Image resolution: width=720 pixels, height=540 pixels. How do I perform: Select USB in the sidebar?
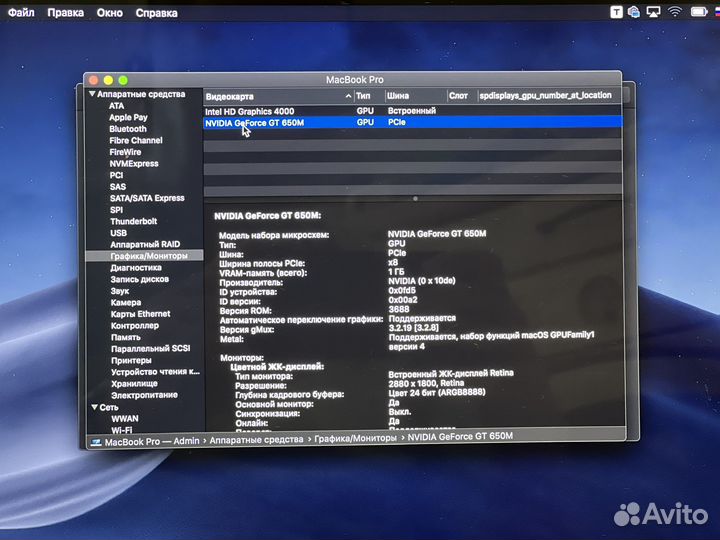[x=118, y=233]
